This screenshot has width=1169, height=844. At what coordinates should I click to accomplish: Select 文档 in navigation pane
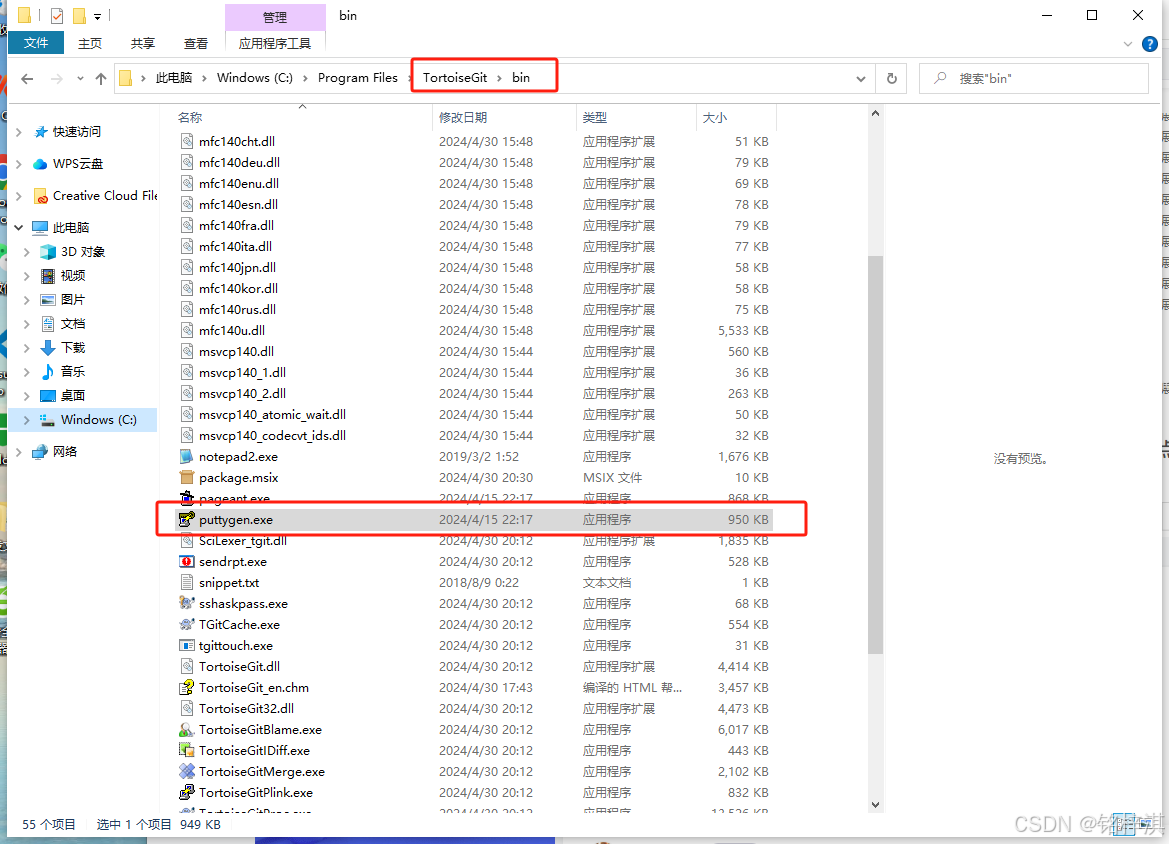(73, 324)
